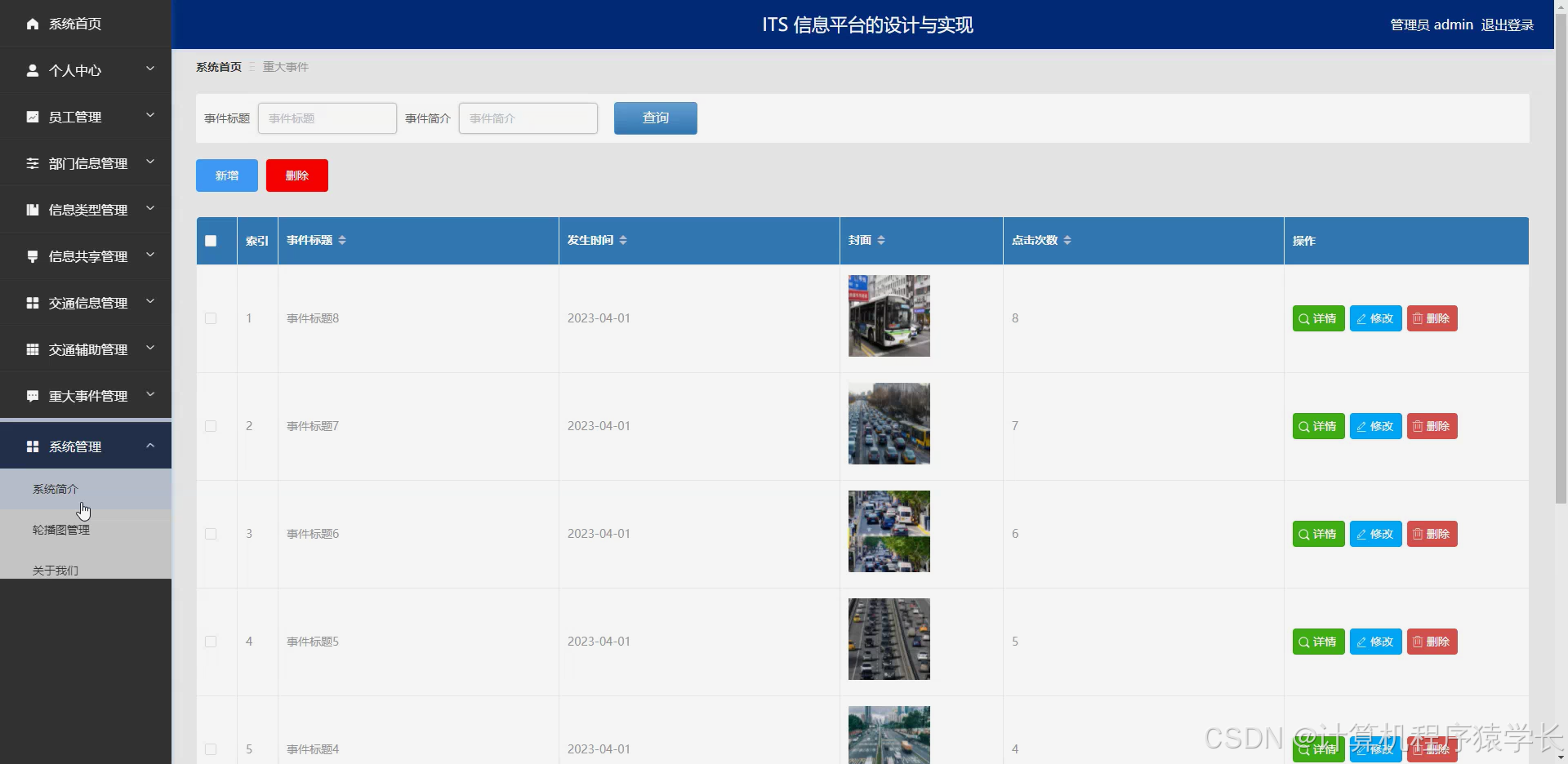Screen dimensions: 1568x764
Task: Click the icon beside 信息类型管理
Action: [33, 210]
